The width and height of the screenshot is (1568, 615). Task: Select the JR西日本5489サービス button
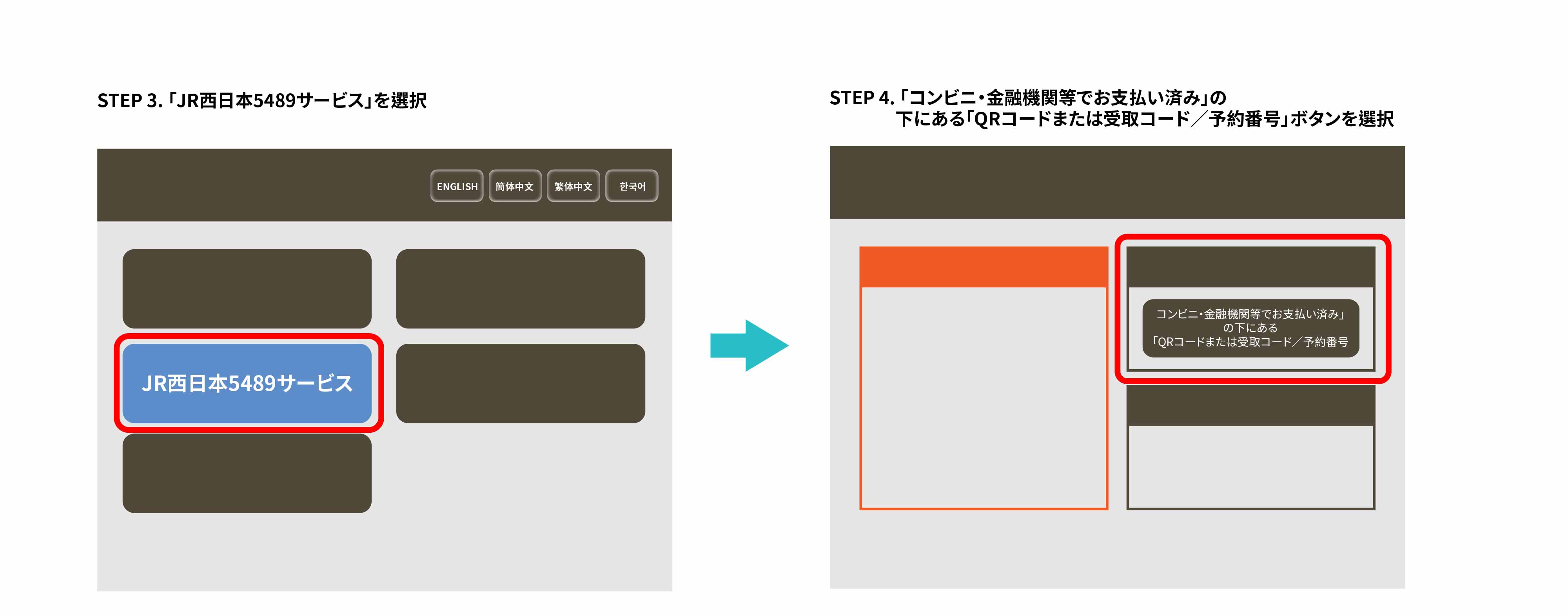[247, 383]
